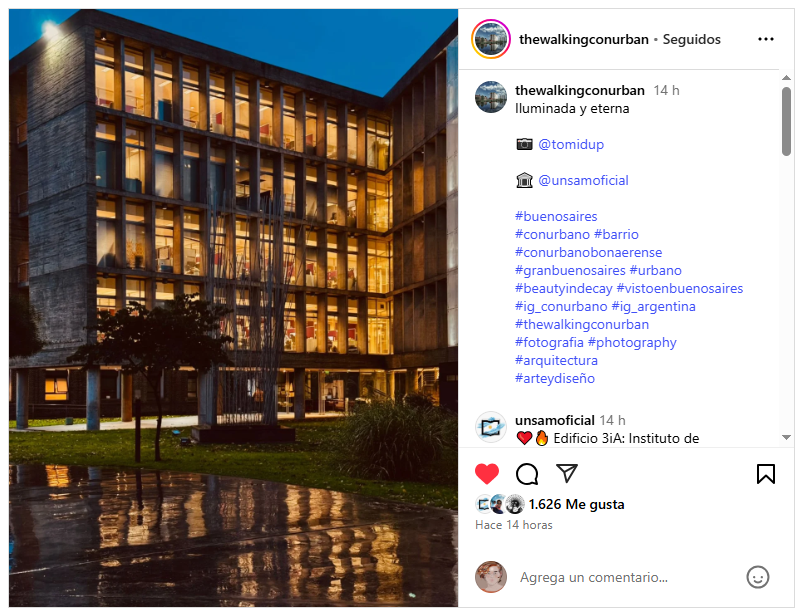Toggle the Seguidos following status
This screenshot has width=803, height=615.
(691, 39)
